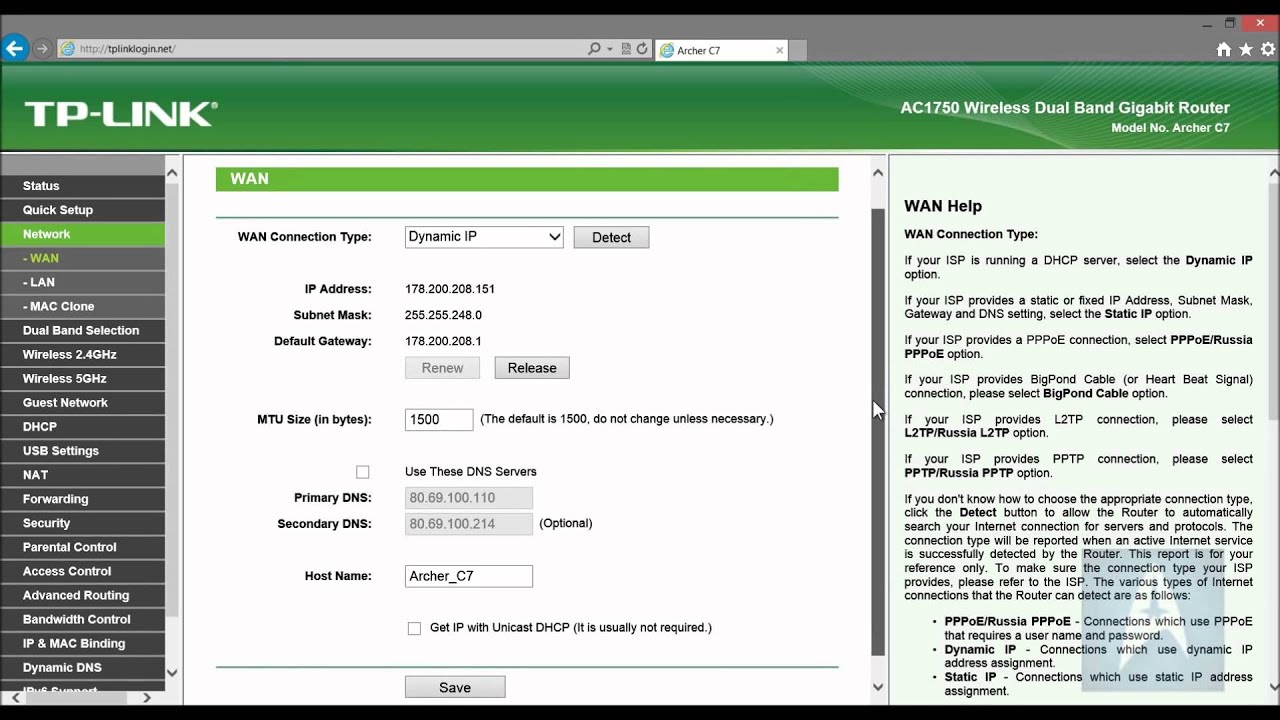Check Get IP with Unicast DHCP
1280x720 pixels.
click(414, 628)
